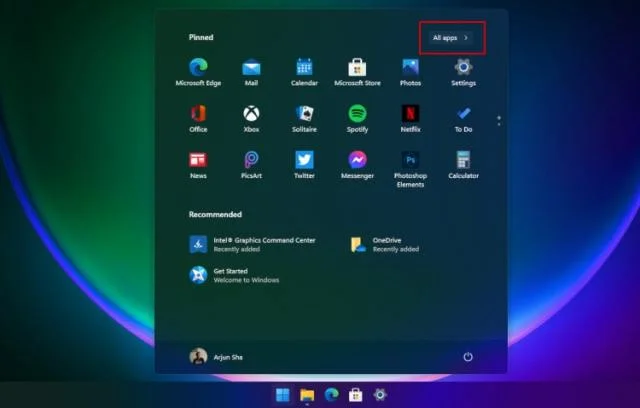
Task: Click the Recommended section heading
Action: pyautogui.click(x=215, y=214)
